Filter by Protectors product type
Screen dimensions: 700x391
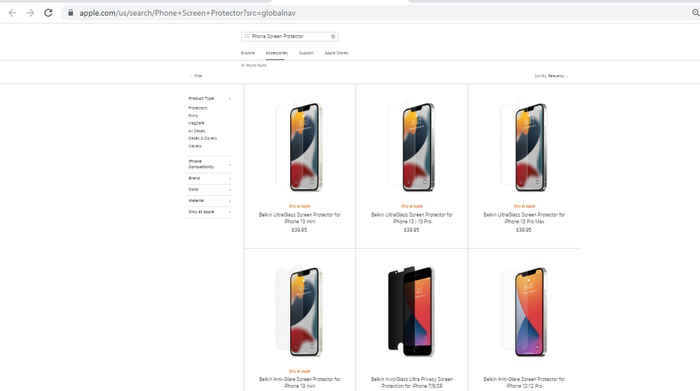198,108
